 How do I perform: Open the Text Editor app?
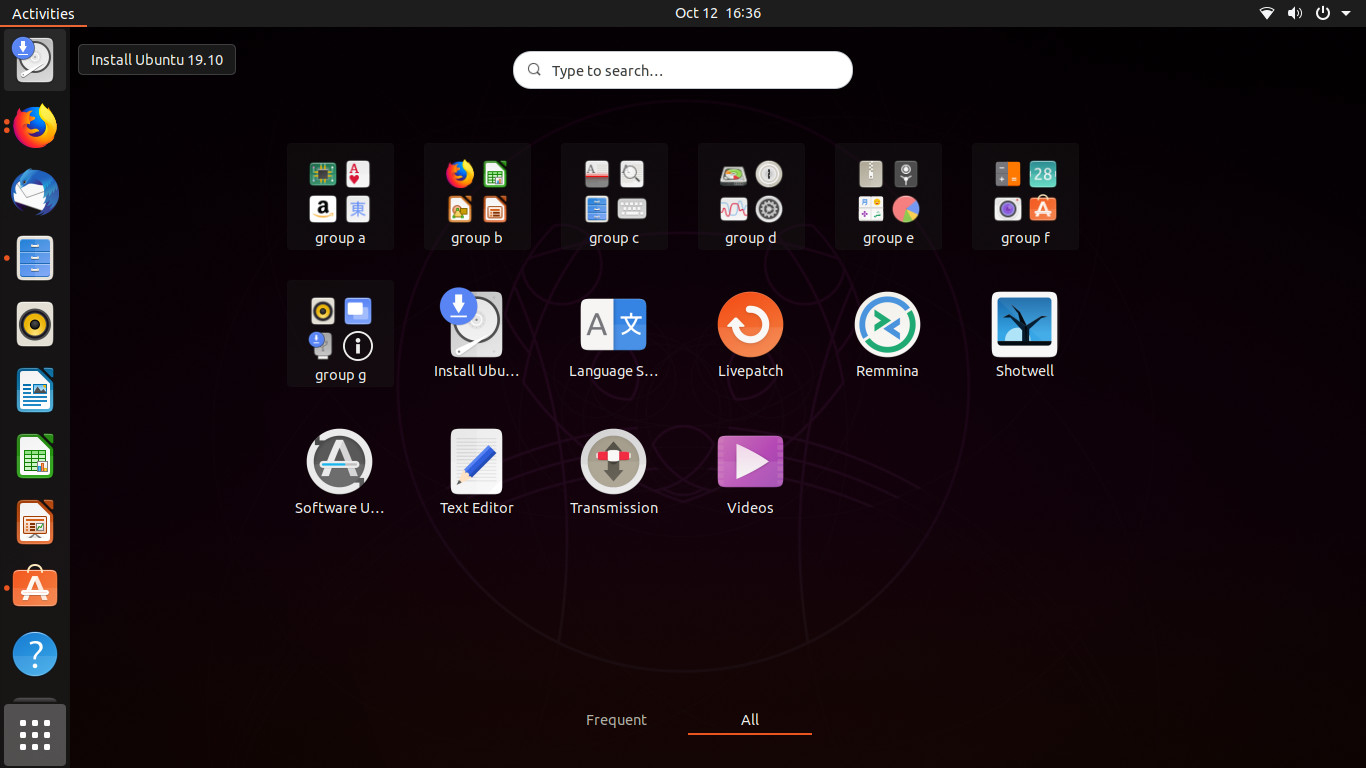[x=477, y=471]
